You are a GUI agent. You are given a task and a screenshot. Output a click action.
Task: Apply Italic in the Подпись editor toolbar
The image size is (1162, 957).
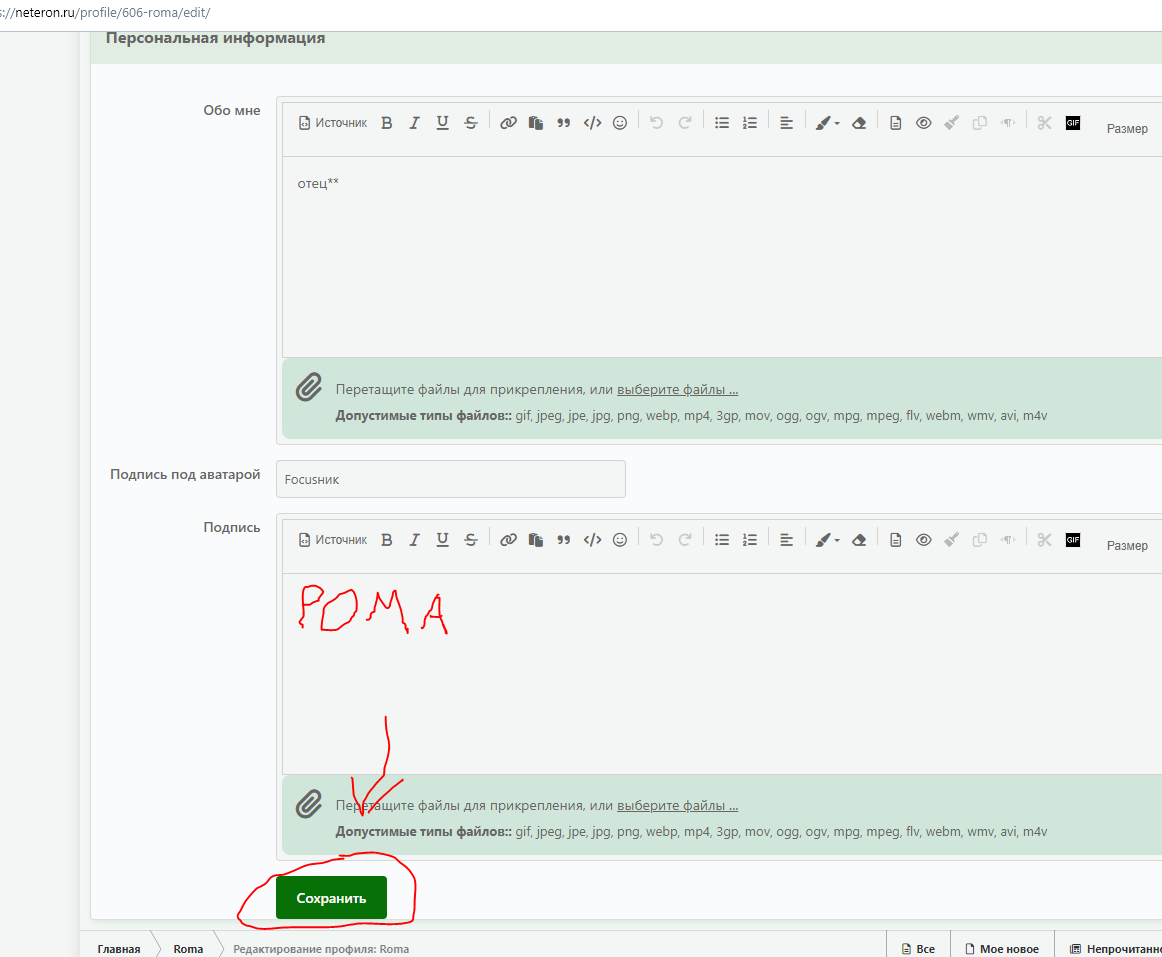pyautogui.click(x=414, y=540)
